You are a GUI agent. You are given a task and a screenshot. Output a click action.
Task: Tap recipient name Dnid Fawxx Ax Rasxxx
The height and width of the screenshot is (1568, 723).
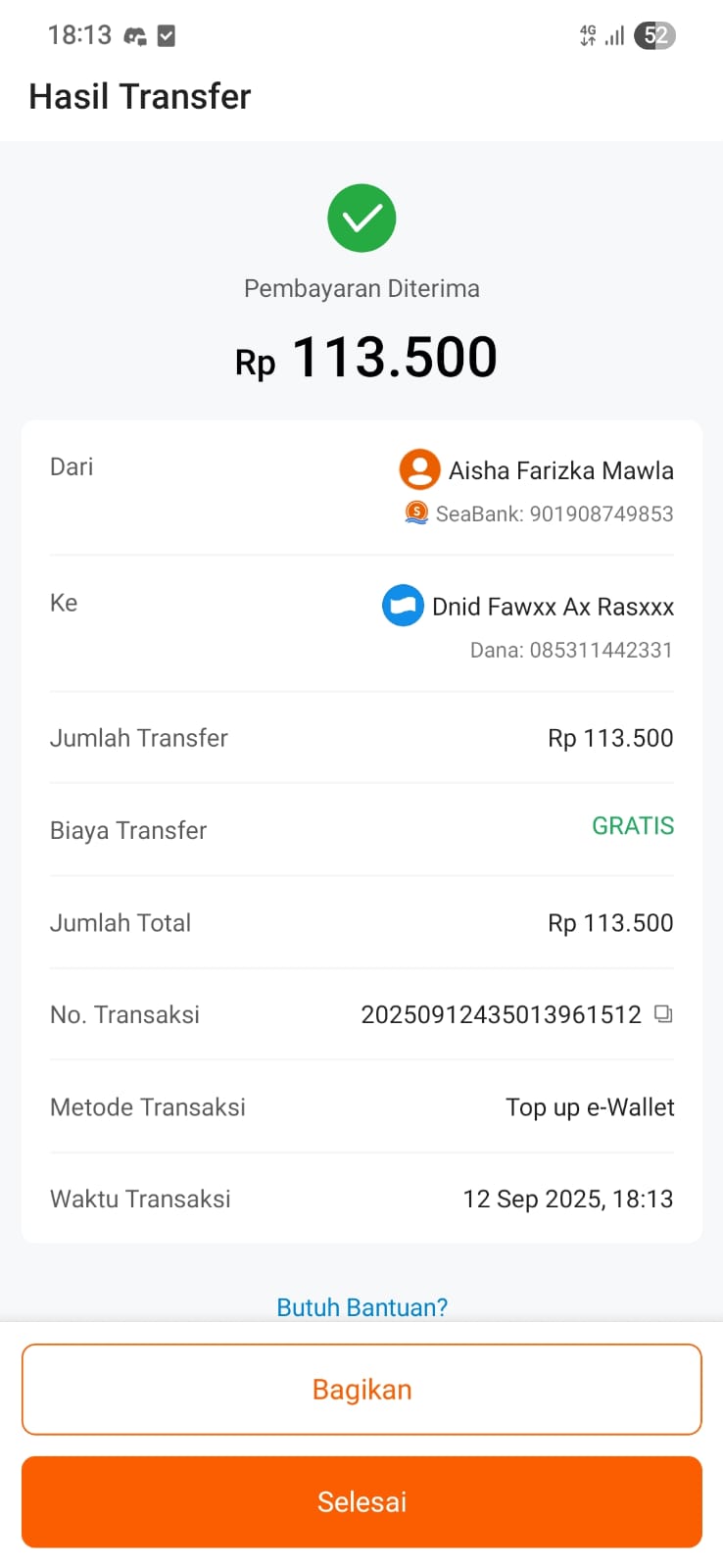pyautogui.click(x=553, y=607)
